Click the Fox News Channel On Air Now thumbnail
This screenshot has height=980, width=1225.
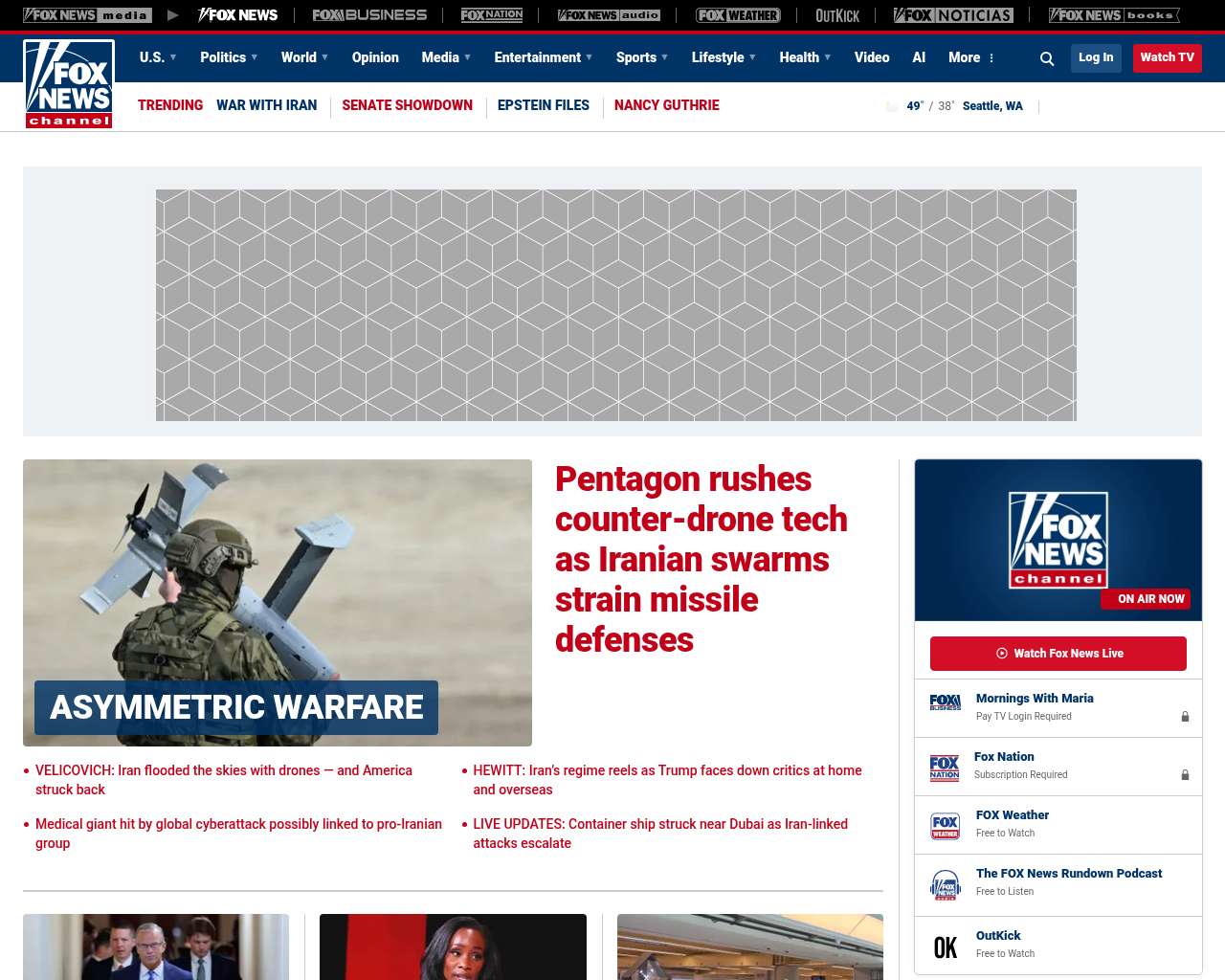click(x=1058, y=540)
